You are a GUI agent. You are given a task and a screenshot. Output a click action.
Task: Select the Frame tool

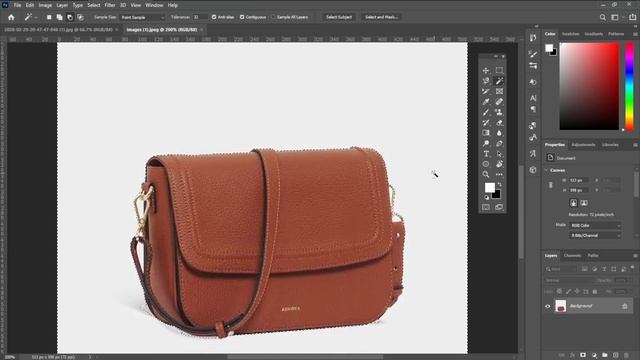click(x=499, y=91)
